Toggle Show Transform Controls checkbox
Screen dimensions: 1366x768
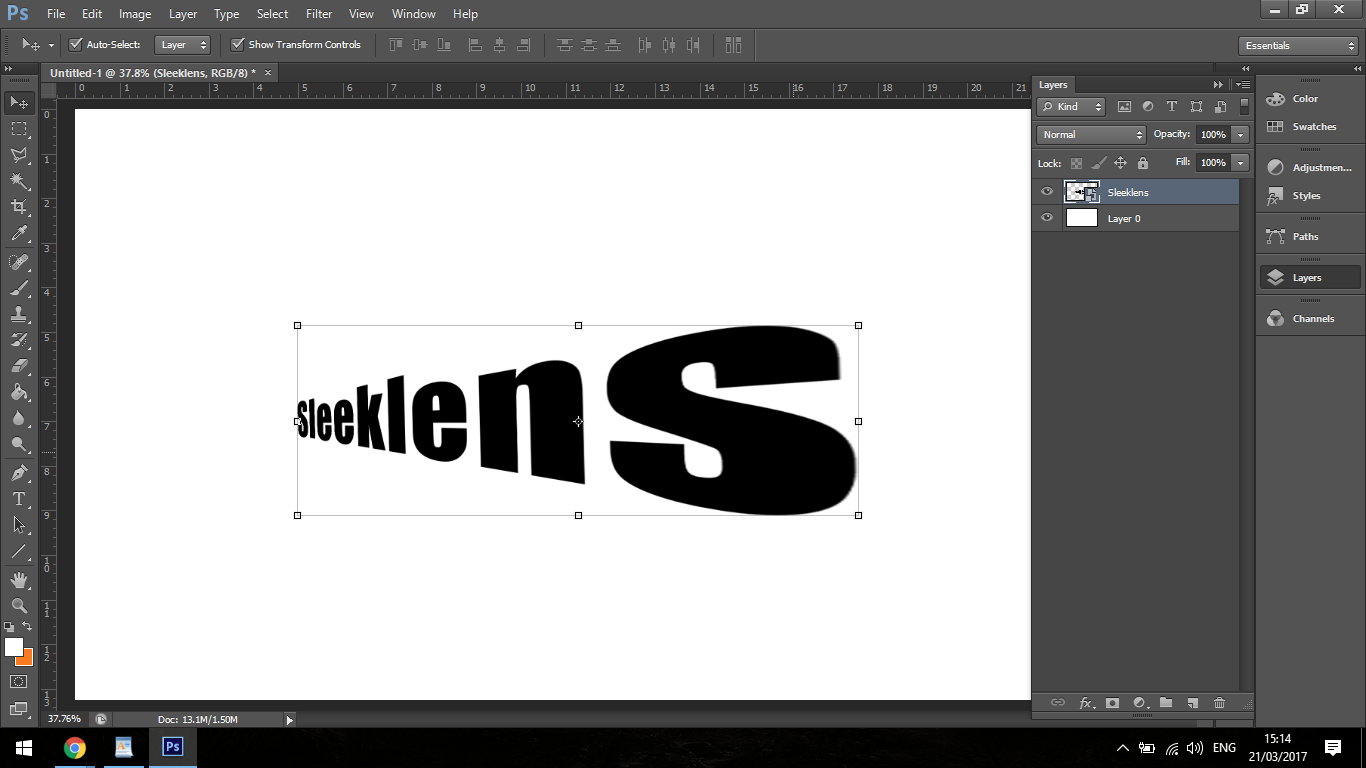[x=237, y=44]
